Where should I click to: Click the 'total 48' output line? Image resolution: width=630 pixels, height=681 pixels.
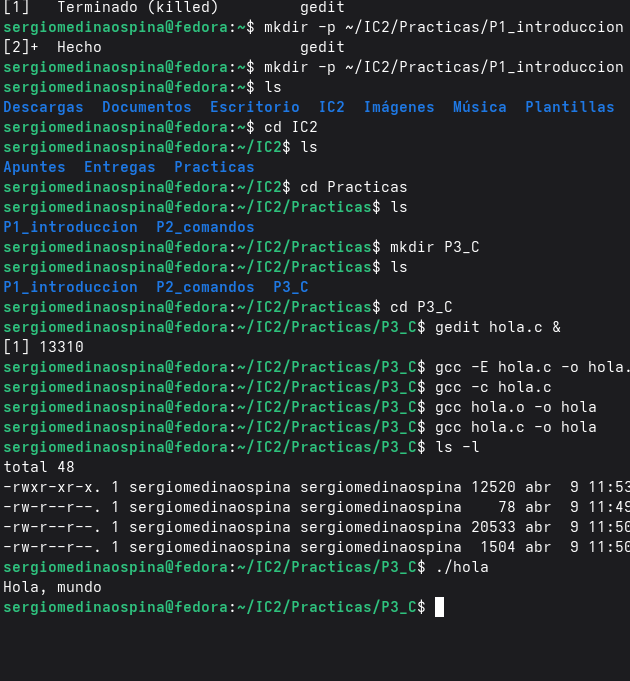[38, 467]
